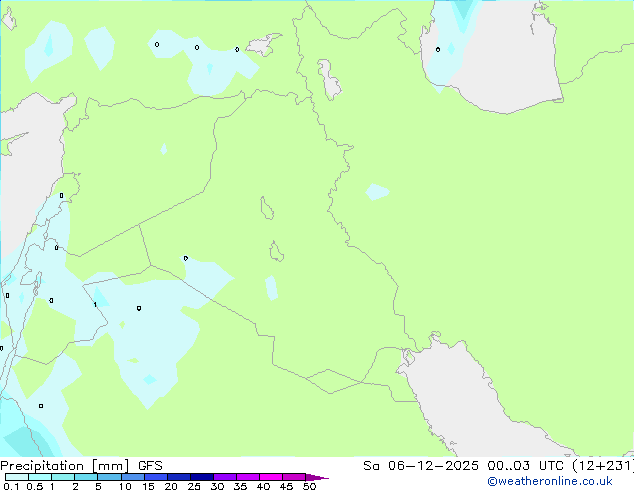Click the 'GFS' model label

(x=150, y=466)
